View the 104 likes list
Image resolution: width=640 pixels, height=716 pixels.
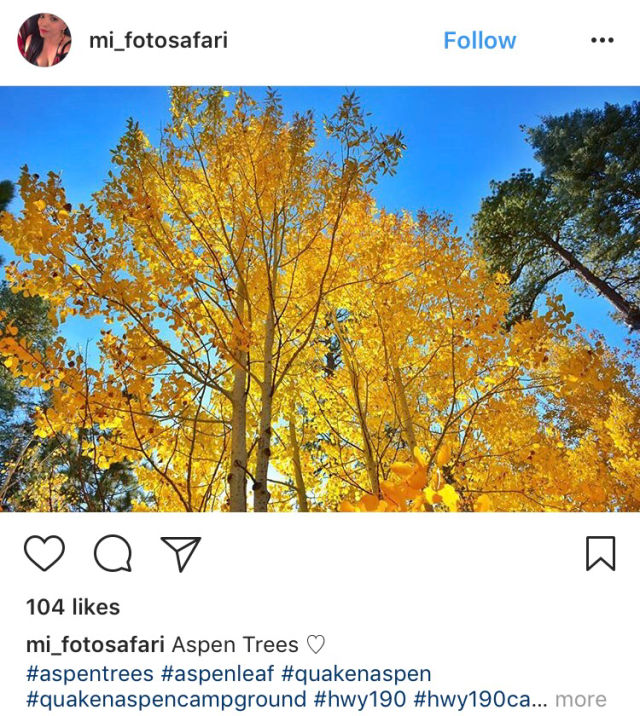coord(73,607)
